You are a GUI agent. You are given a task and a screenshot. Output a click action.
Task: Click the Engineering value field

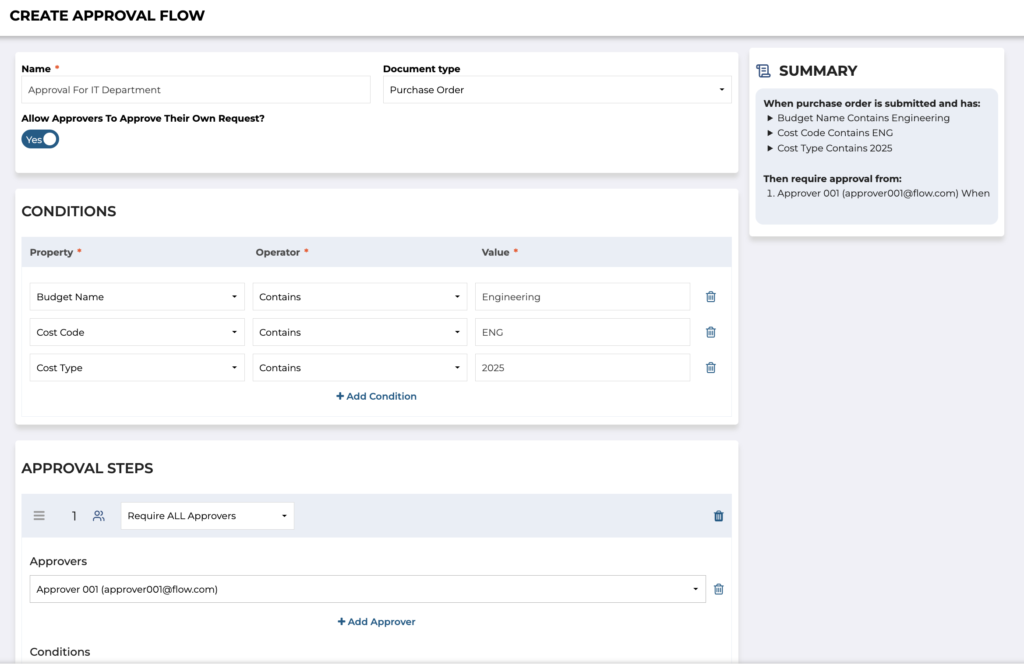(582, 297)
